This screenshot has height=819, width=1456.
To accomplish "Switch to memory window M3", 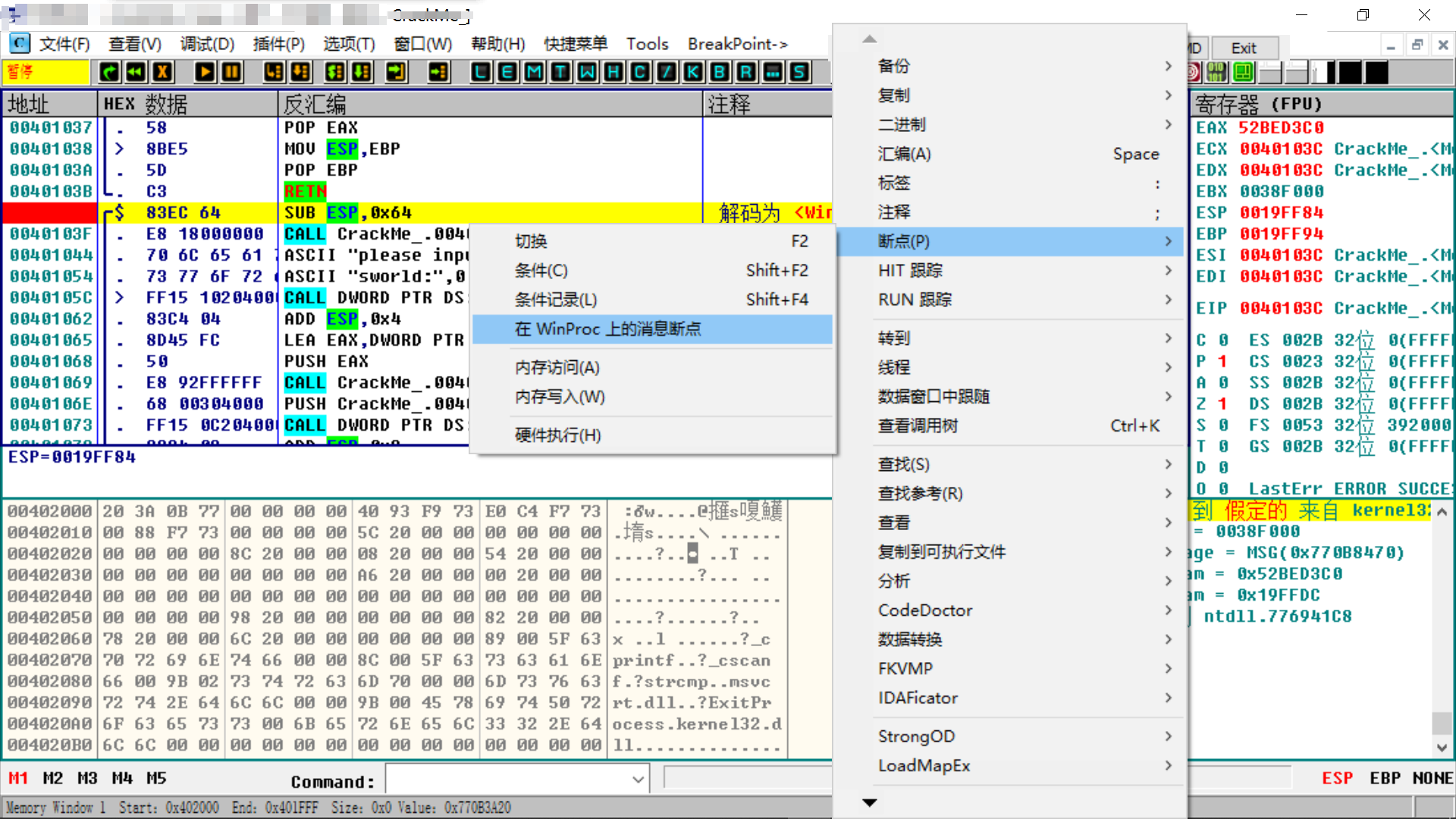I will pos(87,779).
